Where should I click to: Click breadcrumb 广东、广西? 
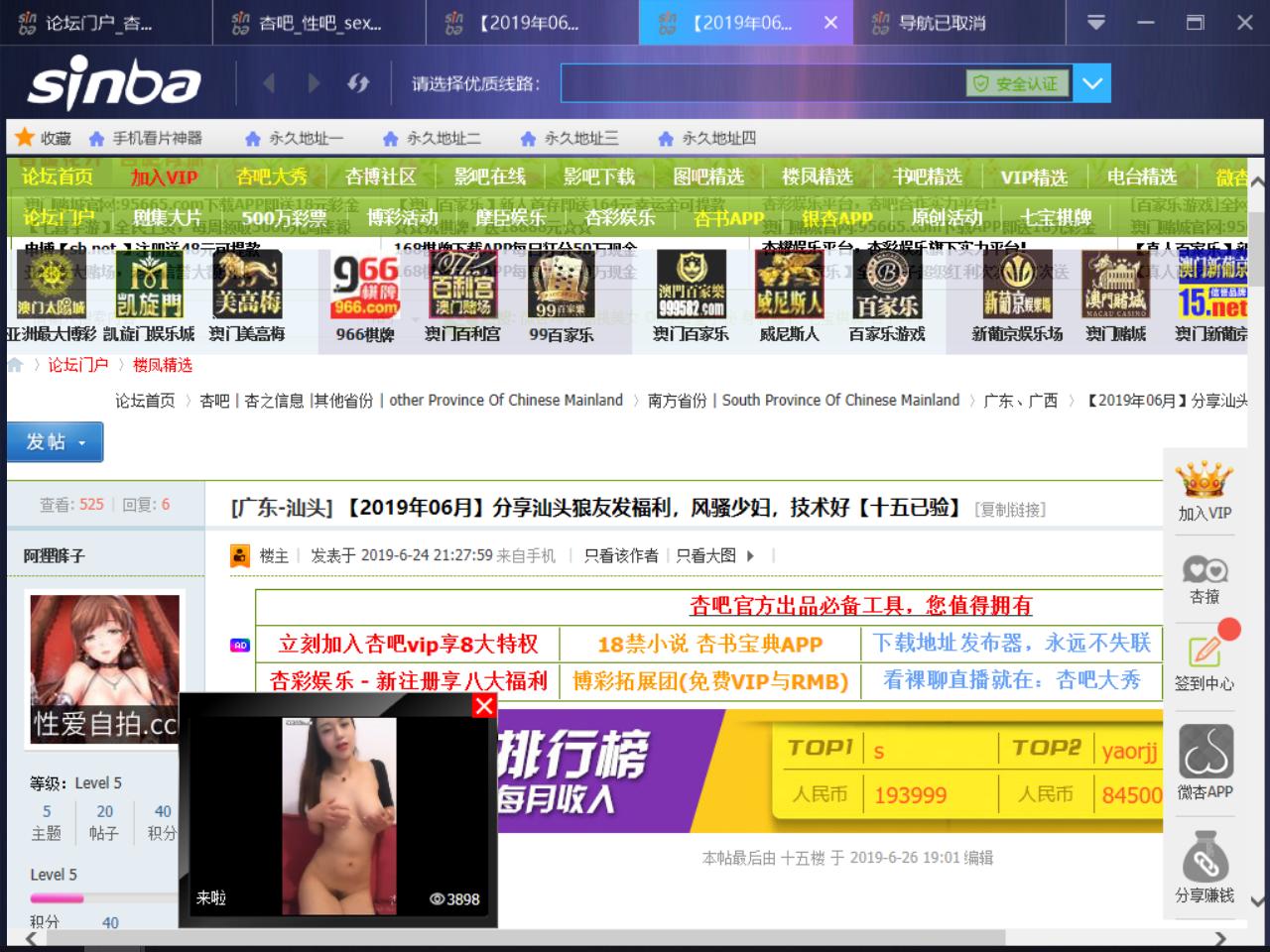(x=1020, y=401)
